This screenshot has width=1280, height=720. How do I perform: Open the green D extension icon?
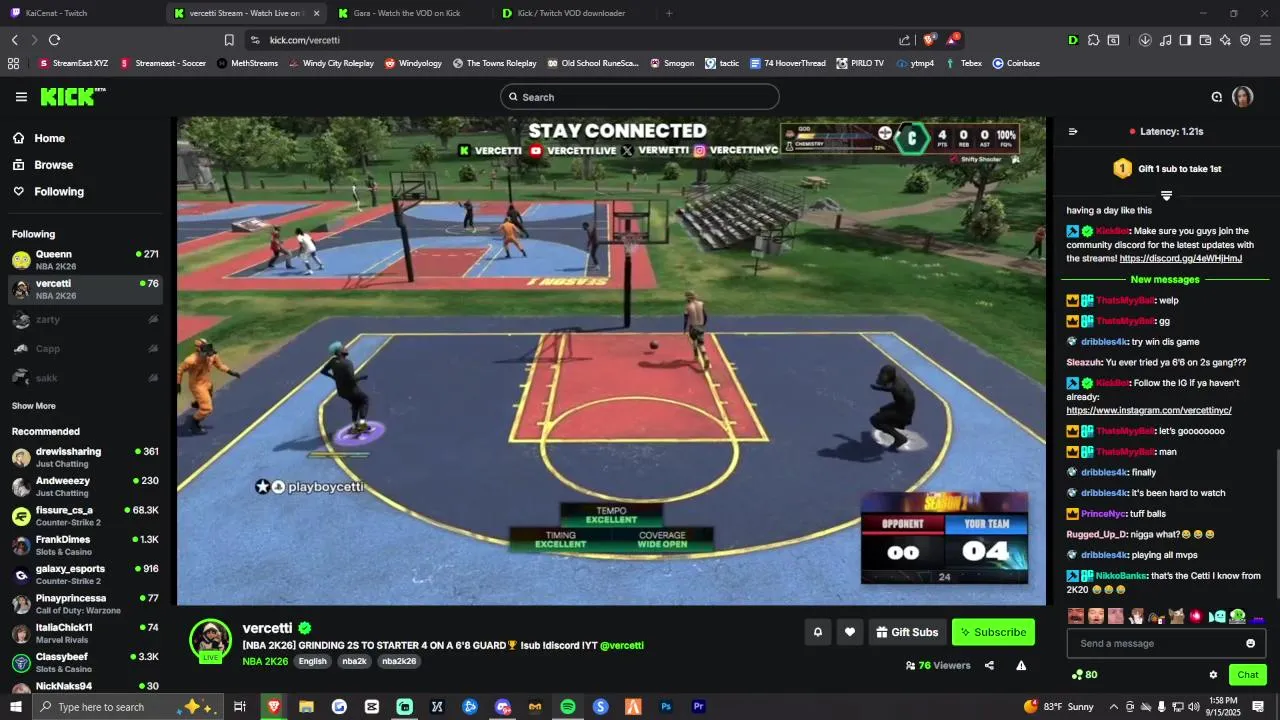1073,40
